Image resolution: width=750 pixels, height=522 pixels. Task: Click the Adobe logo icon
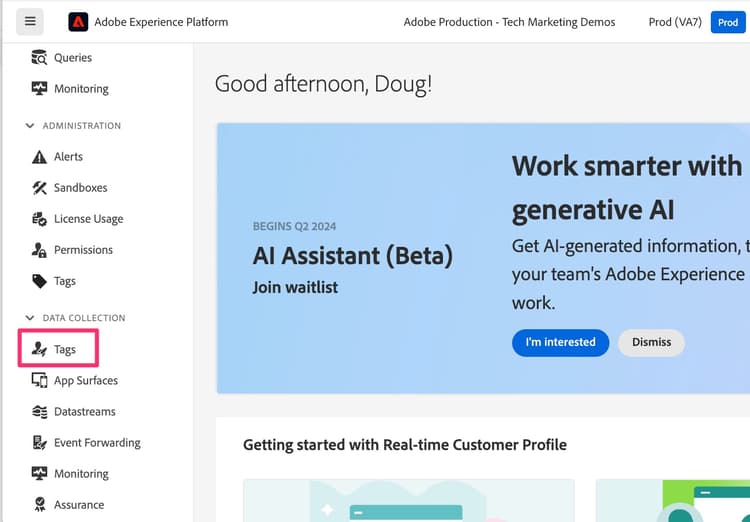(x=78, y=22)
